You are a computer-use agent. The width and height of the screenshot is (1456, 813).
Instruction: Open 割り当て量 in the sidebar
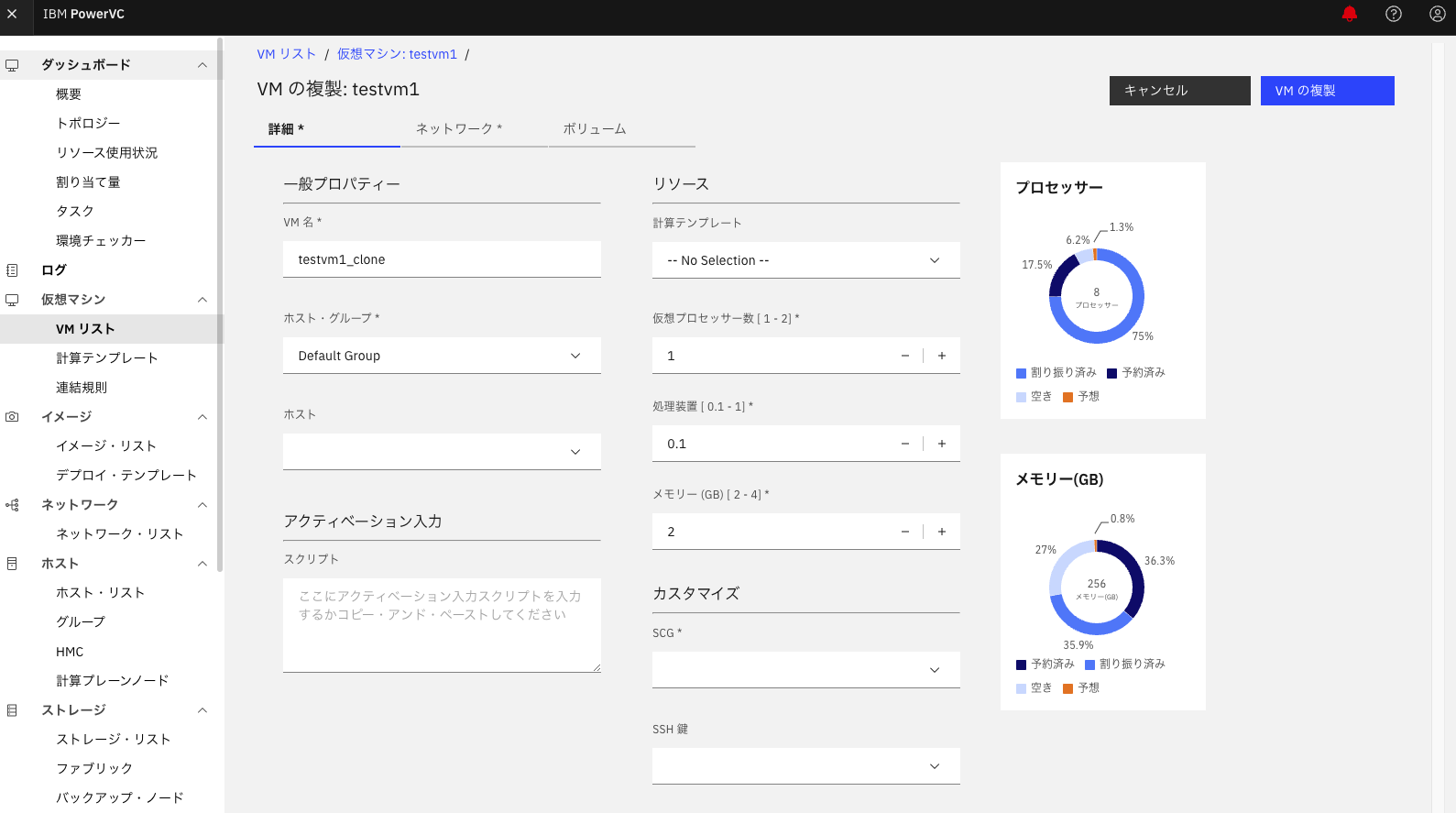pos(88,182)
